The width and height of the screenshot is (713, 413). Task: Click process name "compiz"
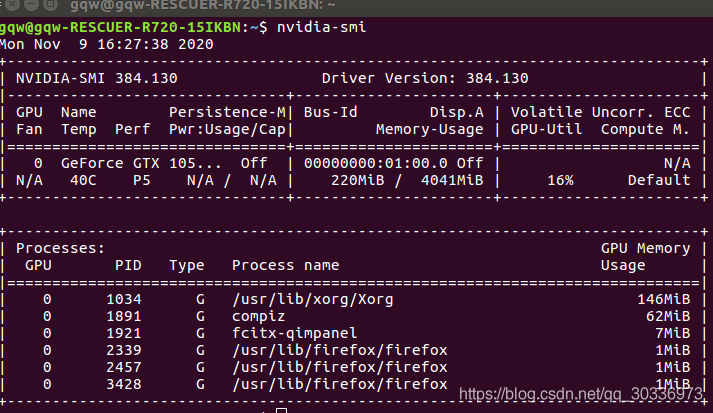pos(259,317)
